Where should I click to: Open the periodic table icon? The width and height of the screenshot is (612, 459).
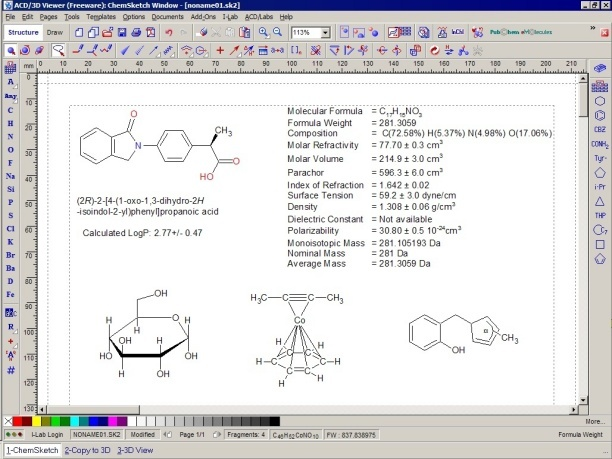(x=9, y=67)
